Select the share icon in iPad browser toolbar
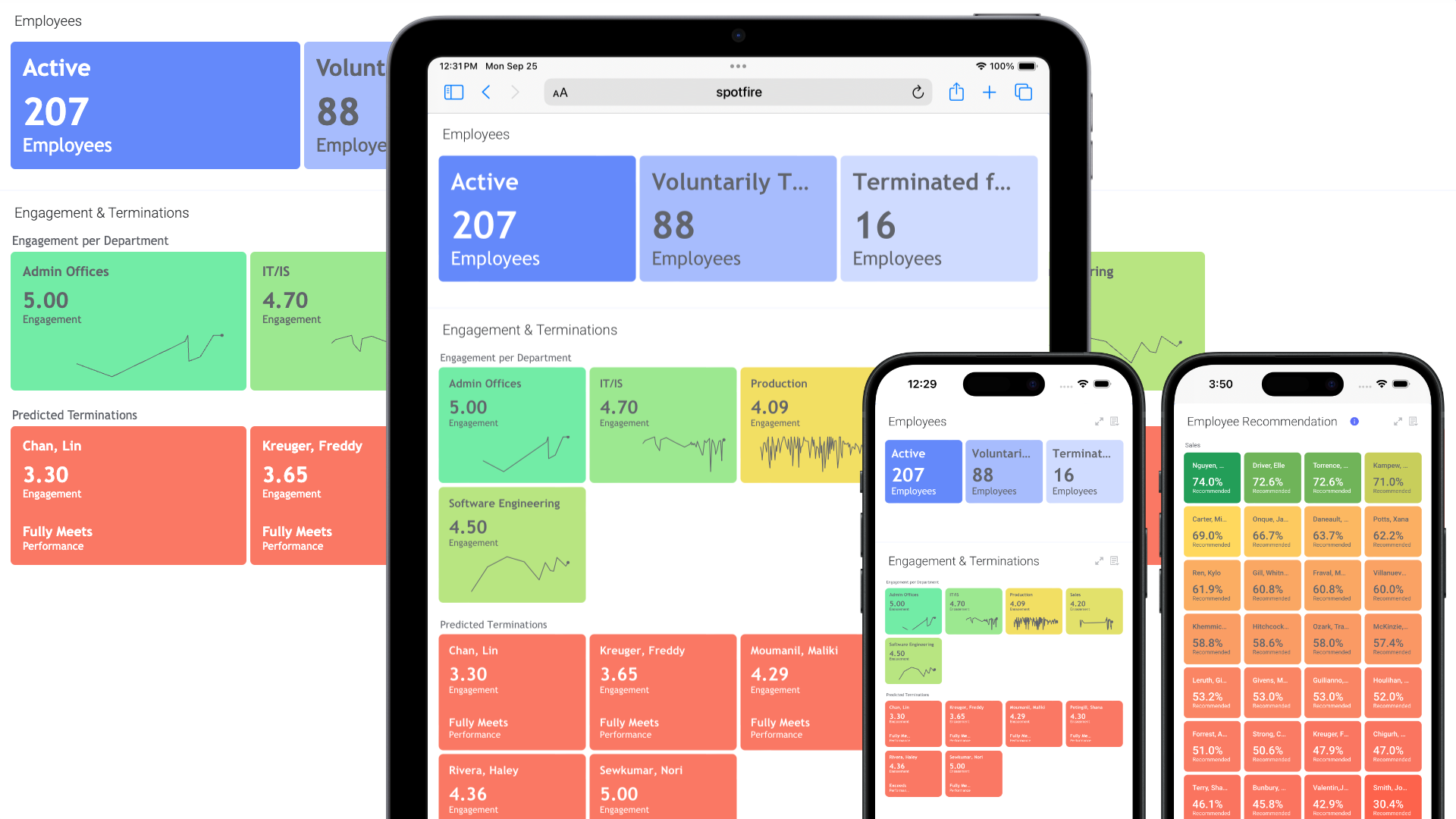 pos(955,92)
